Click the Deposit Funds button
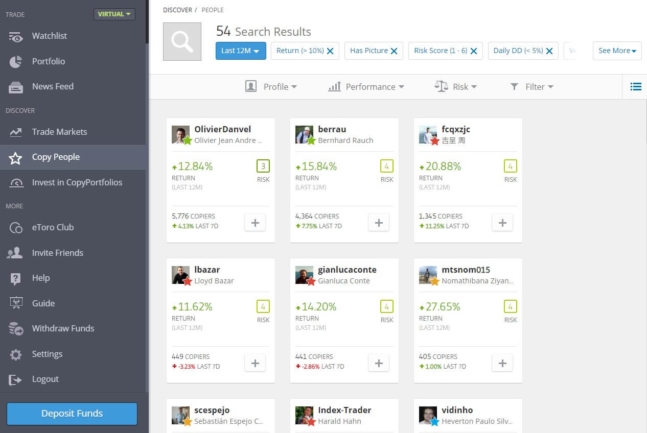The height and width of the screenshot is (433, 647). click(72, 414)
